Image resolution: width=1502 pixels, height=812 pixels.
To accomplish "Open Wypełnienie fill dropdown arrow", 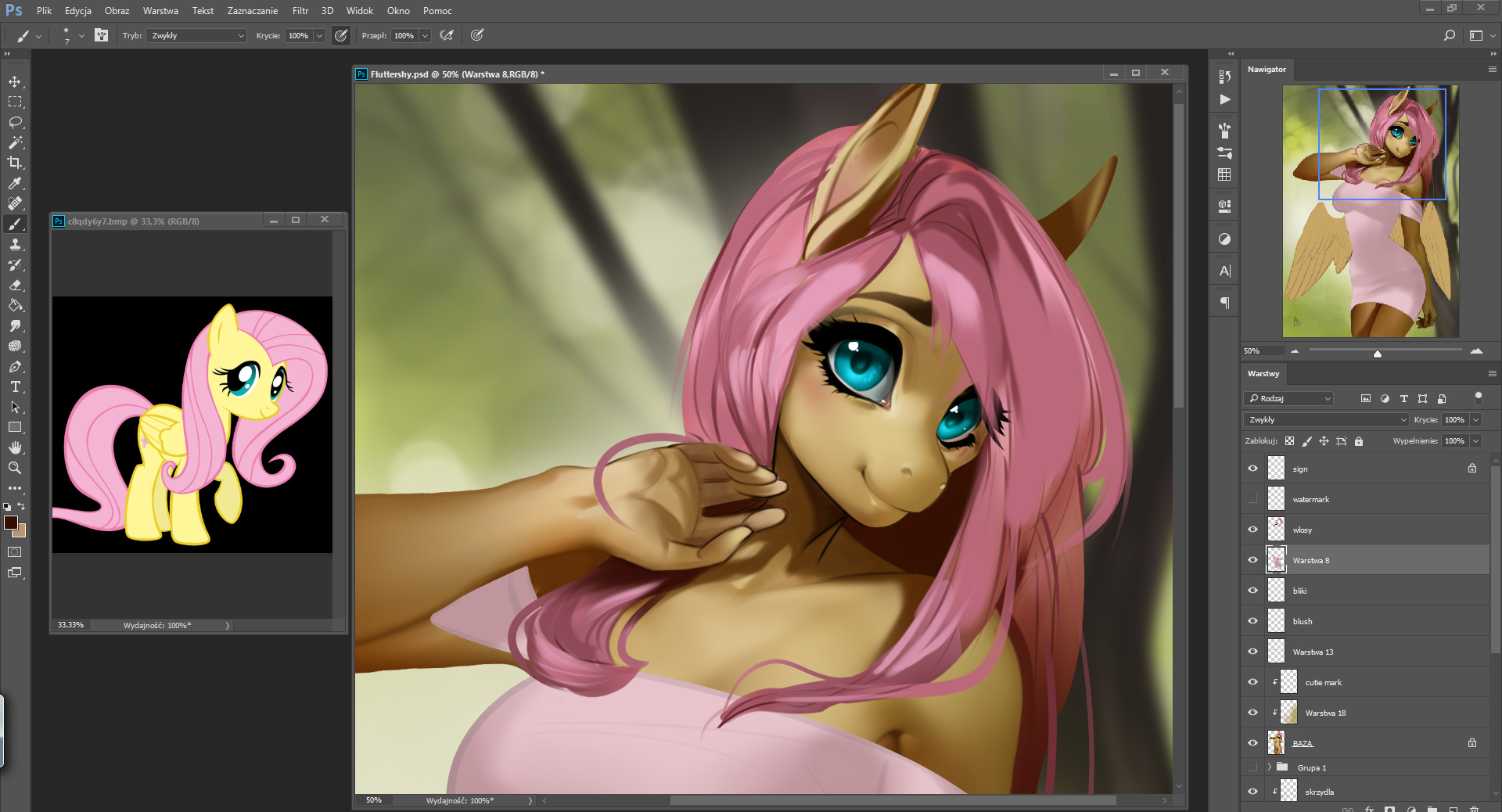I will point(1475,441).
